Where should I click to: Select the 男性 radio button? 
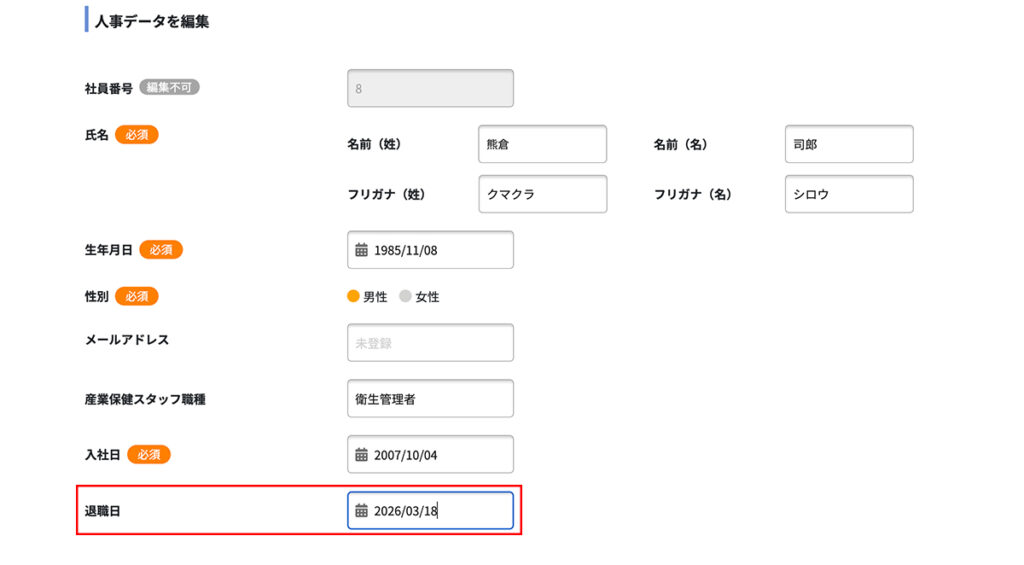[353, 296]
